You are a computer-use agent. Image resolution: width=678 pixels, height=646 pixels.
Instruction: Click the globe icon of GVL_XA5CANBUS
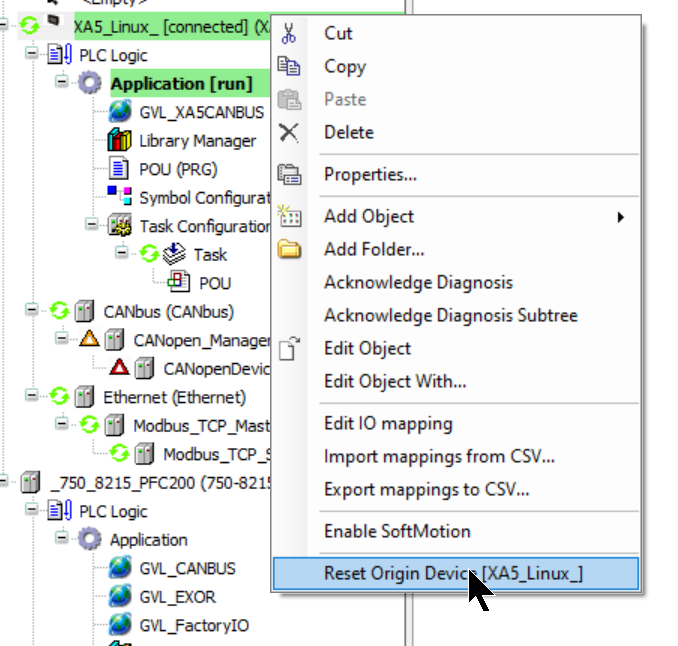pyautogui.click(x=120, y=112)
